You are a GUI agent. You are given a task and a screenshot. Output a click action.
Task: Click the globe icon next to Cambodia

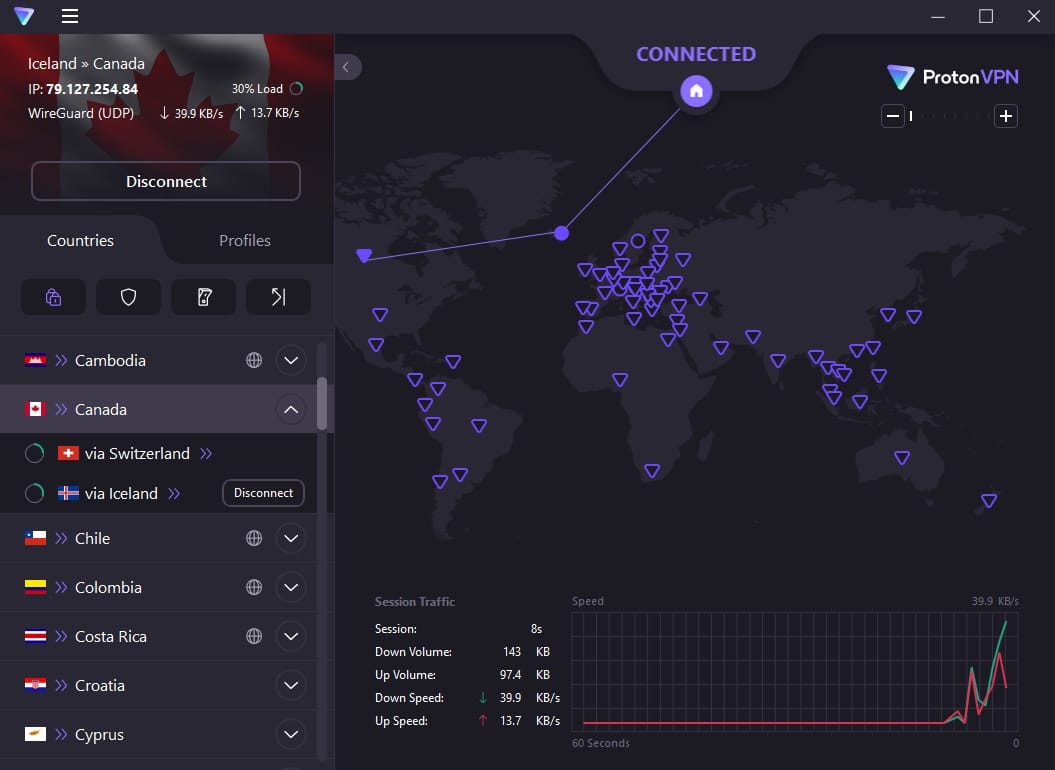click(254, 360)
